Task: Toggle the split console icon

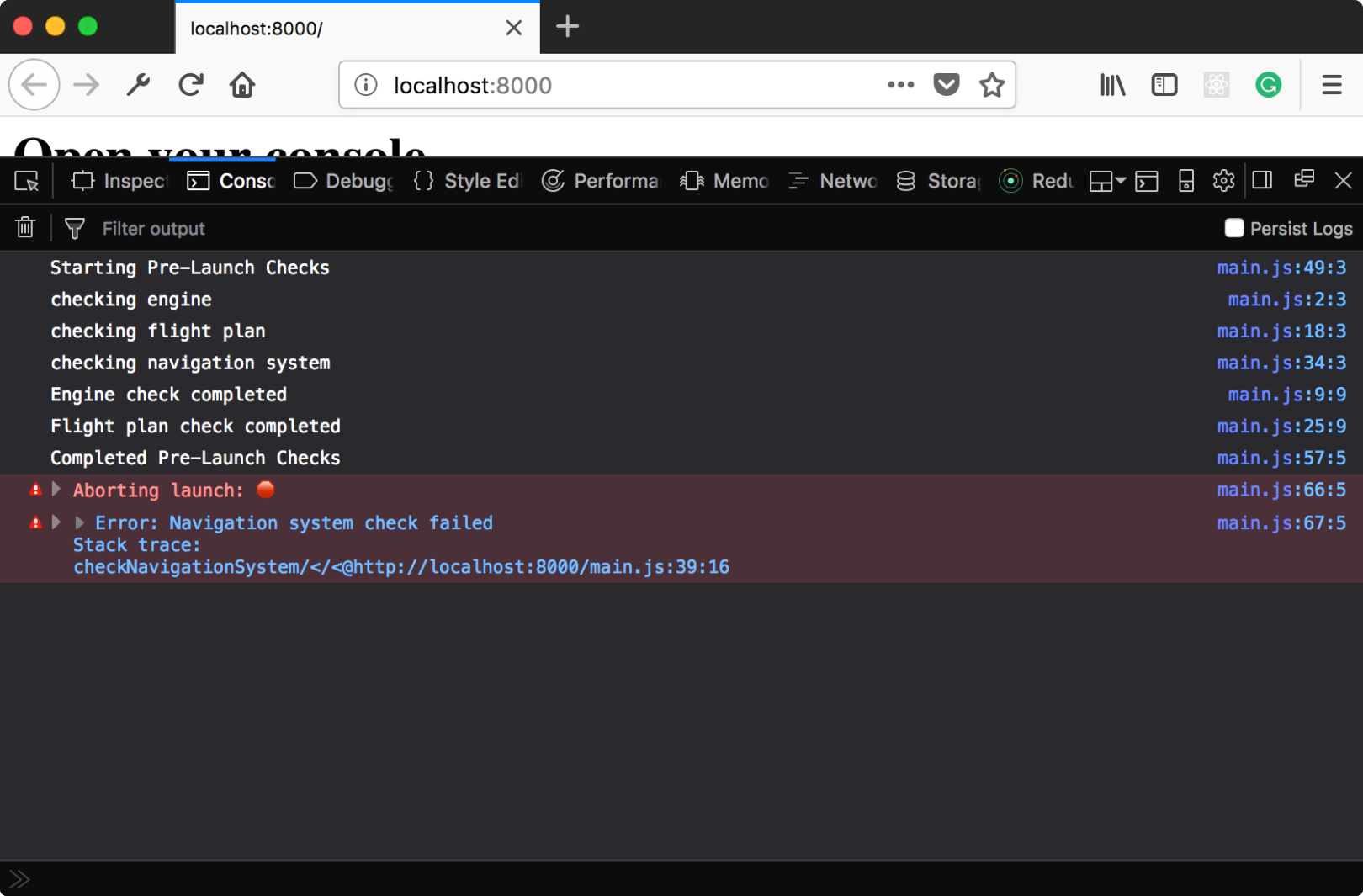Action: click(1147, 181)
